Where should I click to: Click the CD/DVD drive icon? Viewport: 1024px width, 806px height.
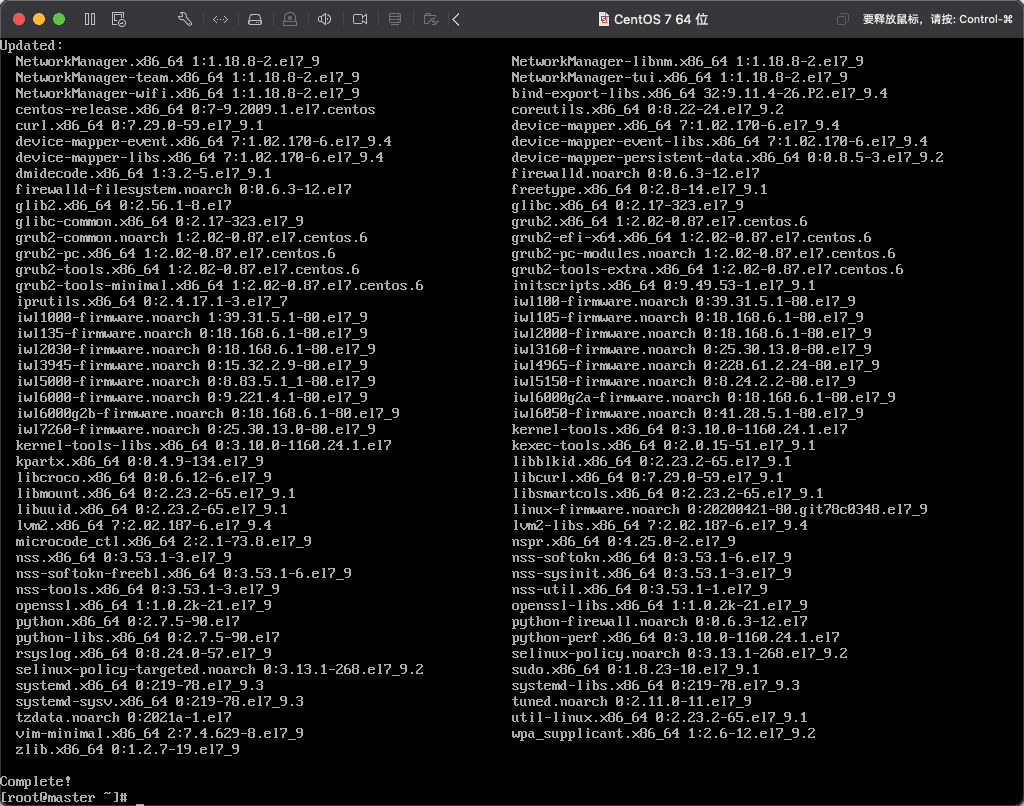click(x=290, y=19)
